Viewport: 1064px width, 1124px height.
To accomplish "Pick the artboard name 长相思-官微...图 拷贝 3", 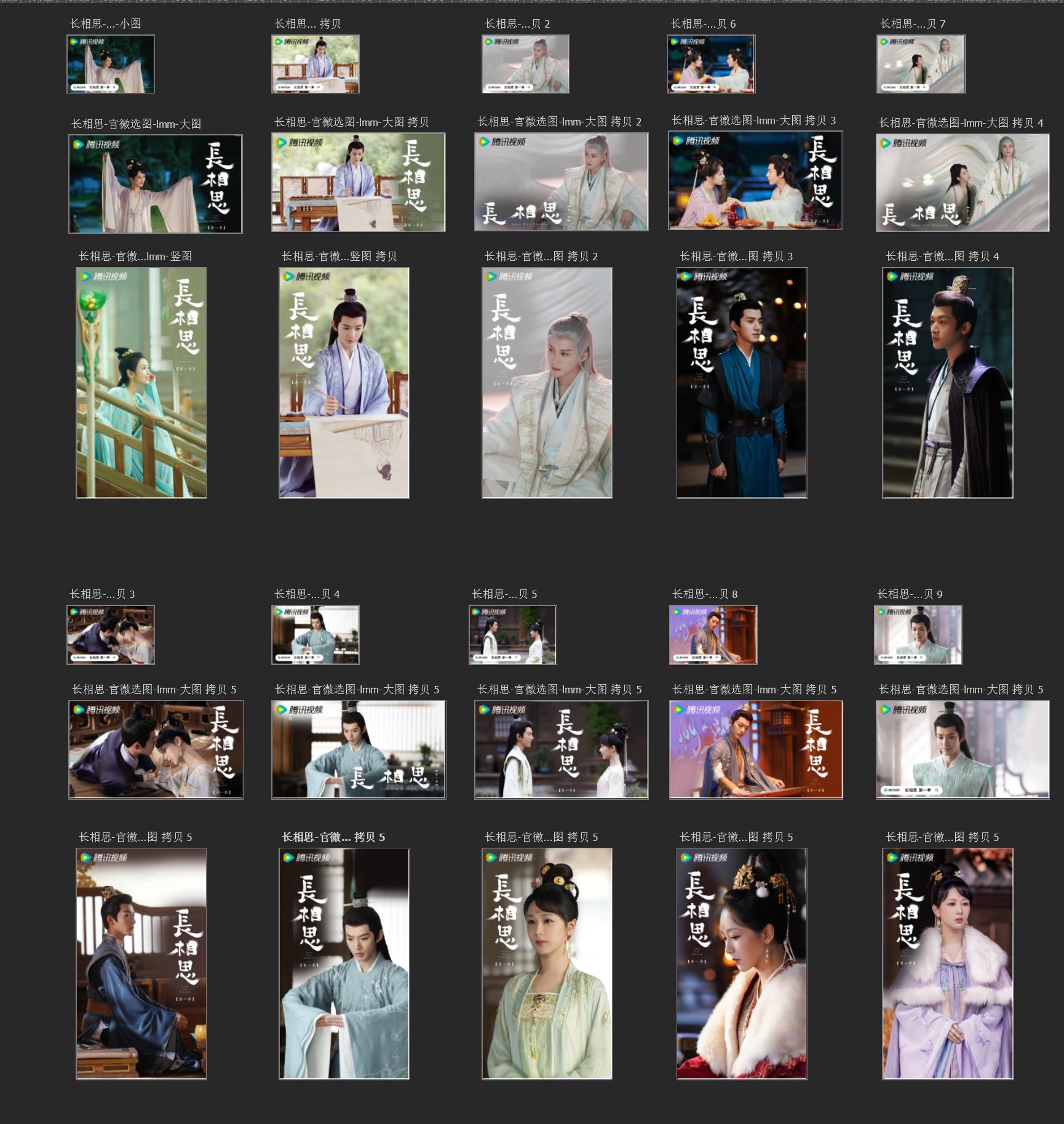I will [736, 256].
